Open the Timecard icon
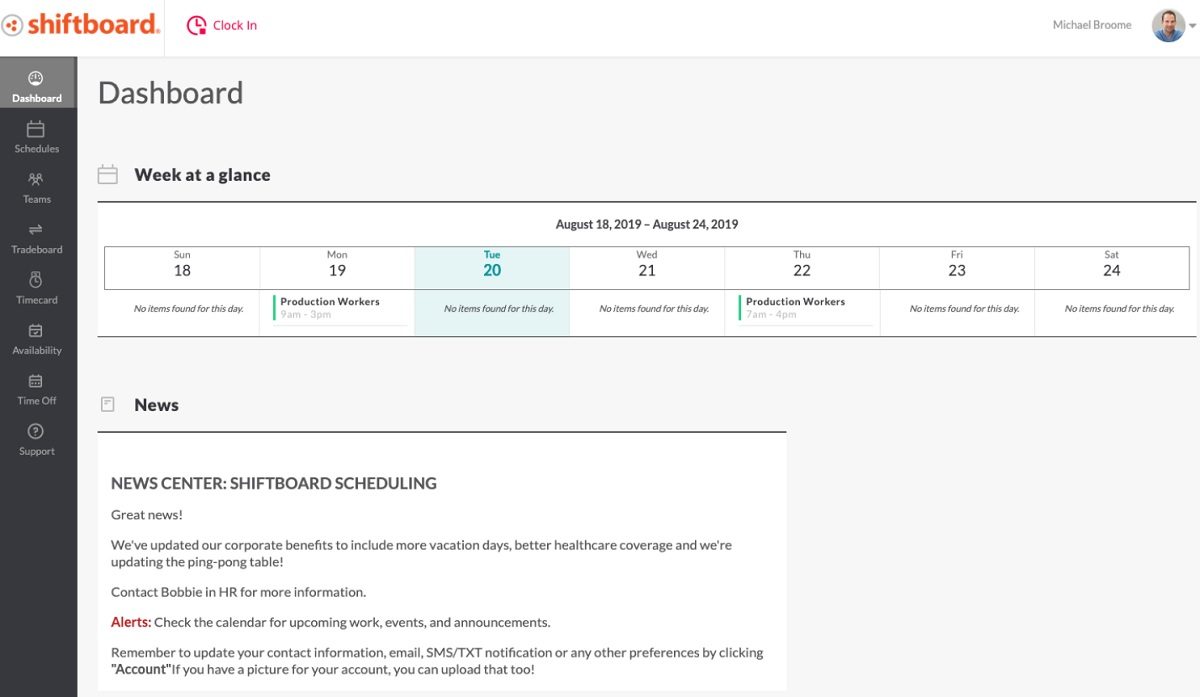 36,279
